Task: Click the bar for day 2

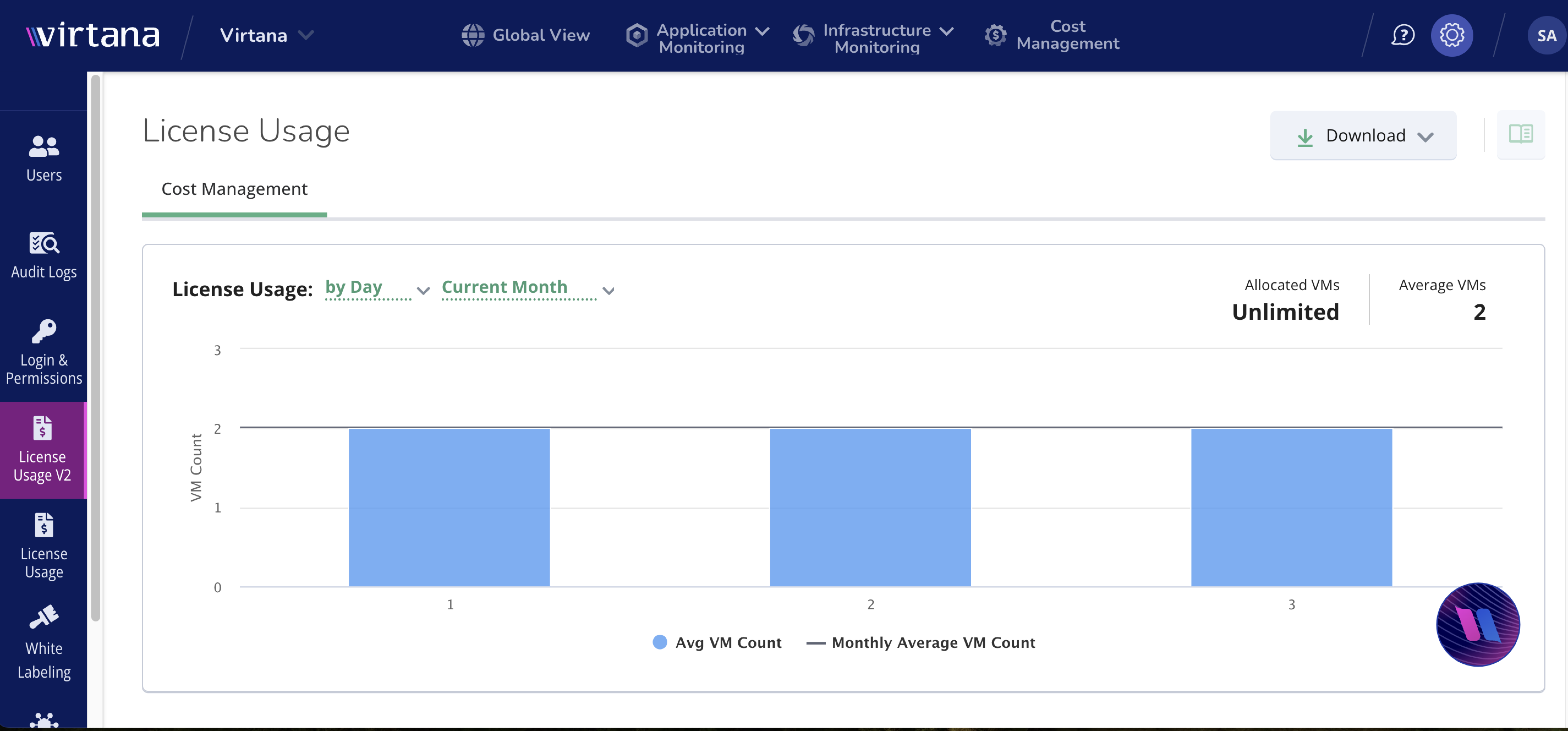Action: click(x=870, y=508)
